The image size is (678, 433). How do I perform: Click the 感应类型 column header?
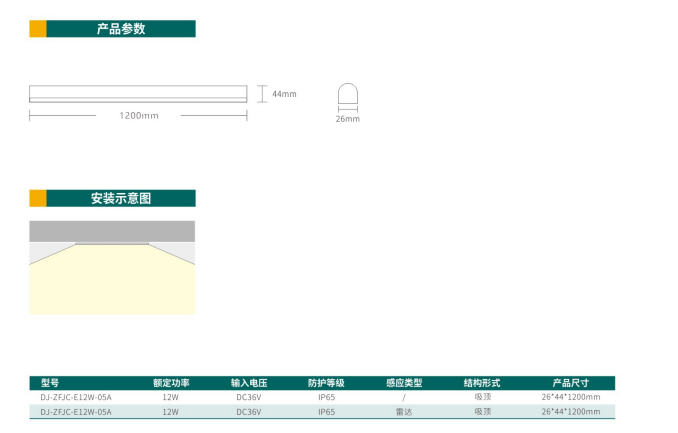pyautogui.click(x=404, y=383)
